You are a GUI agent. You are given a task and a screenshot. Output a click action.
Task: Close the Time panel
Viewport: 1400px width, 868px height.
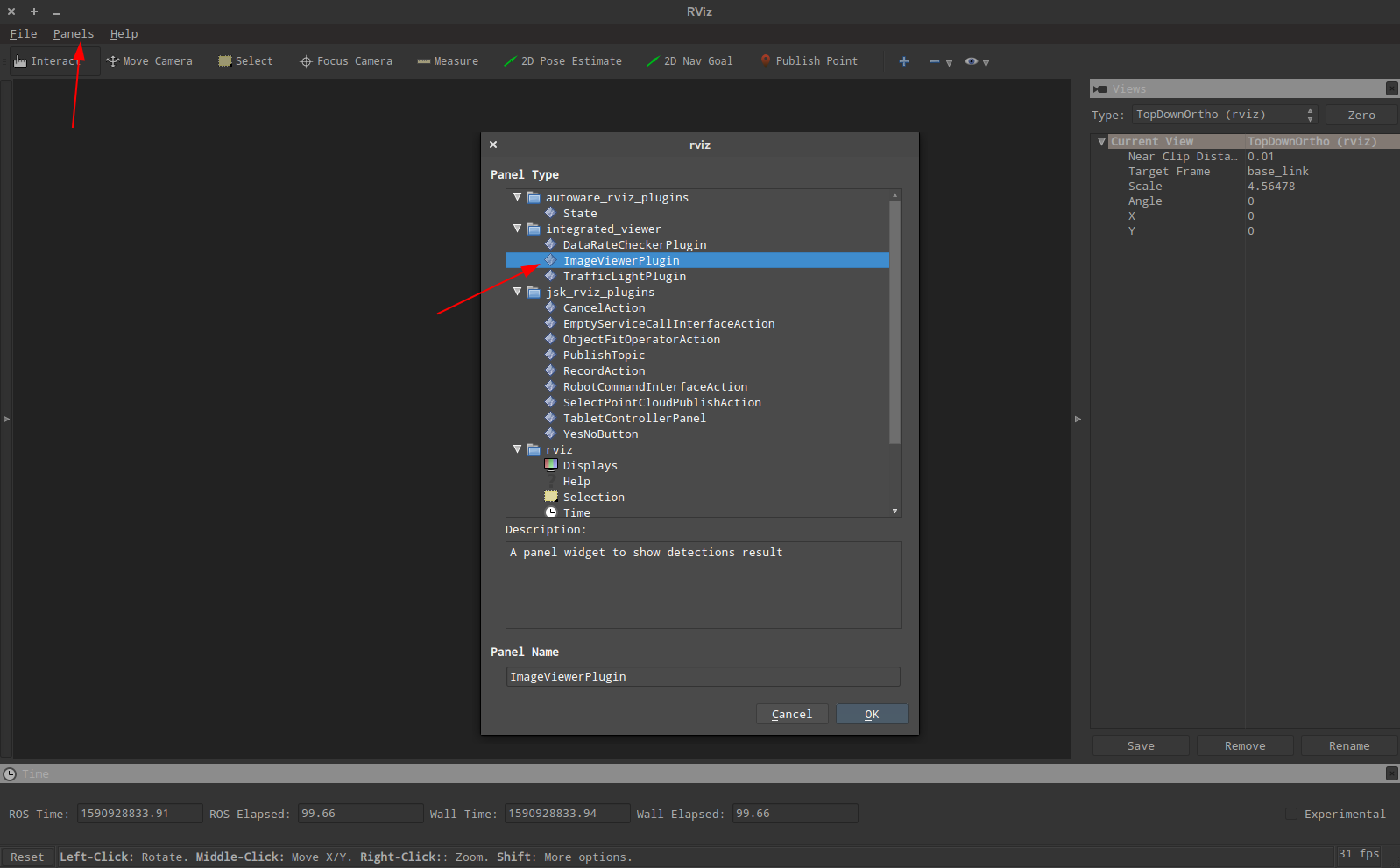click(1391, 773)
